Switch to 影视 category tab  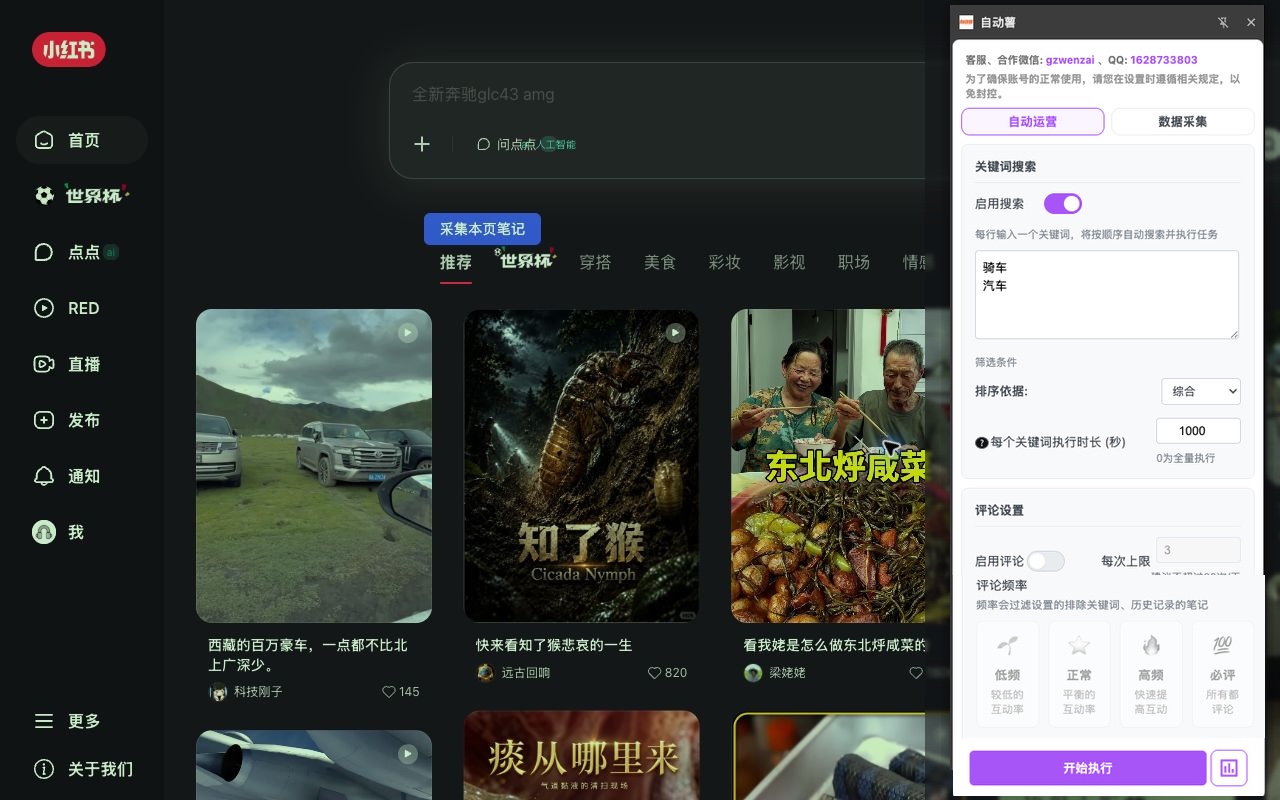[789, 262]
